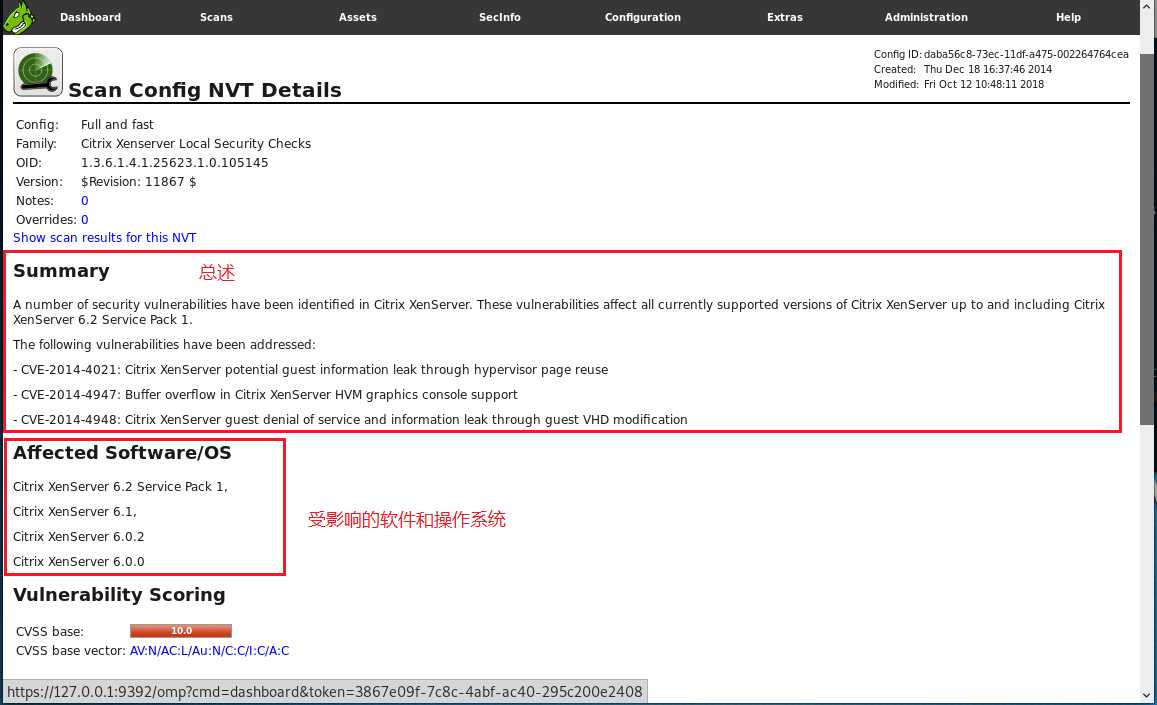
Task: Select the 'Full and fast' config name
Action: pos(117,125)
